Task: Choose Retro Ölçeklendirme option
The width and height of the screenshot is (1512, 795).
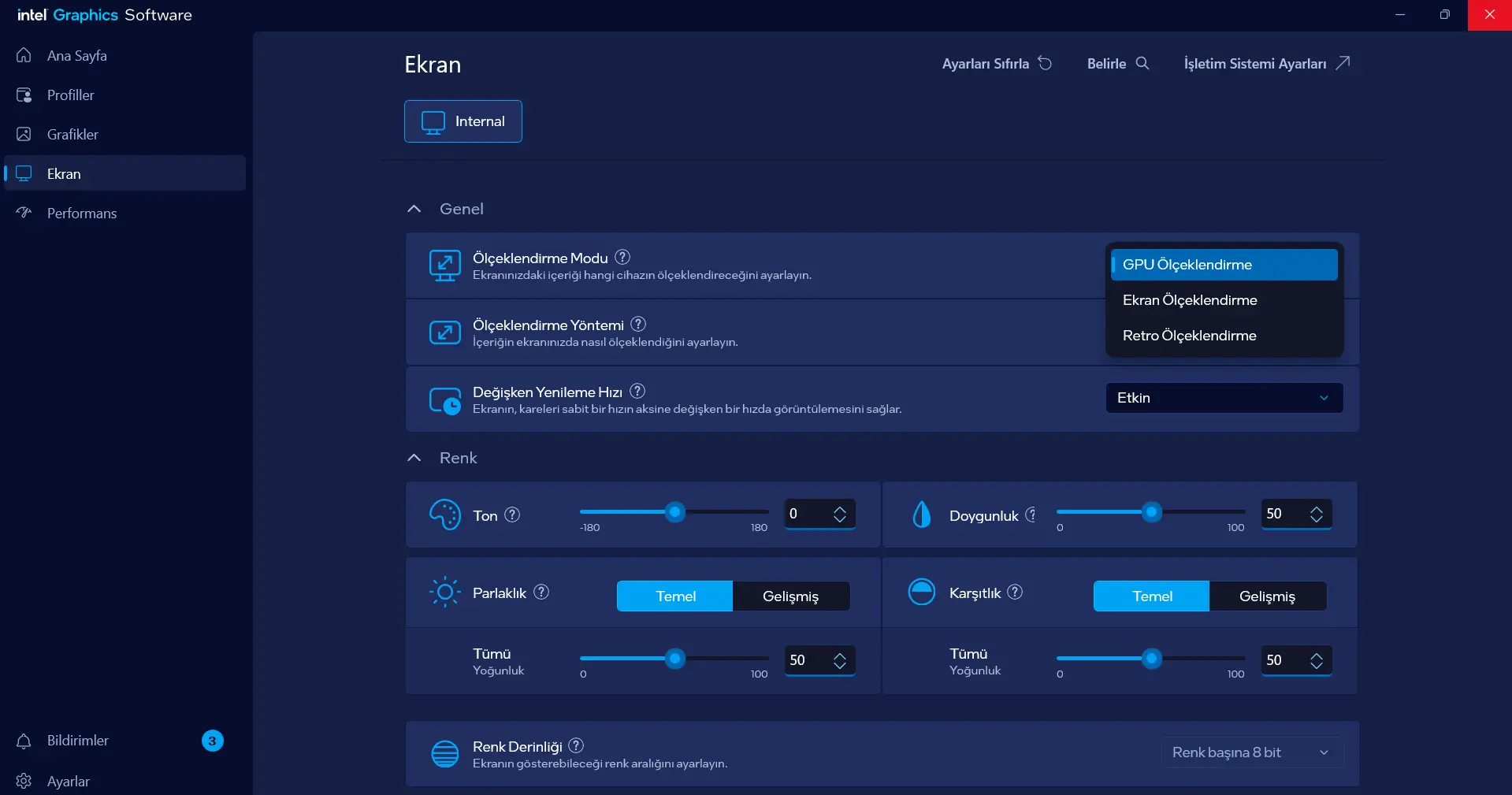Action: (1224, 336)
